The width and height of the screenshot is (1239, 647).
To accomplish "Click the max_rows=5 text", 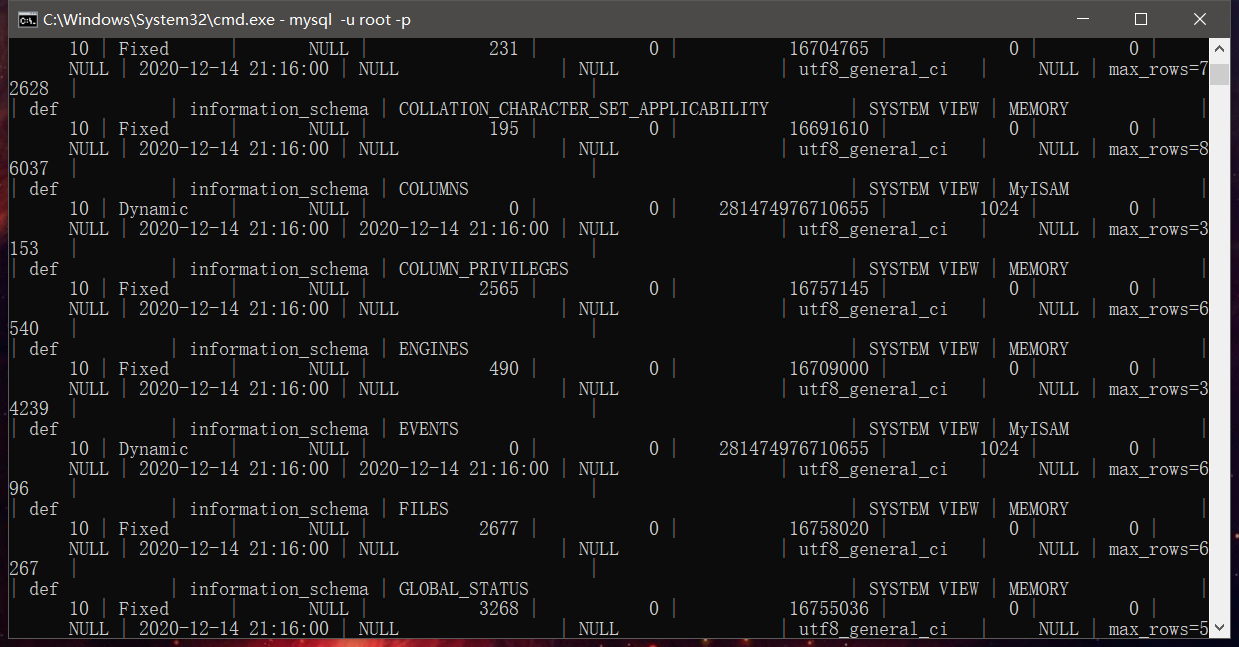I will coord(1159,629).
